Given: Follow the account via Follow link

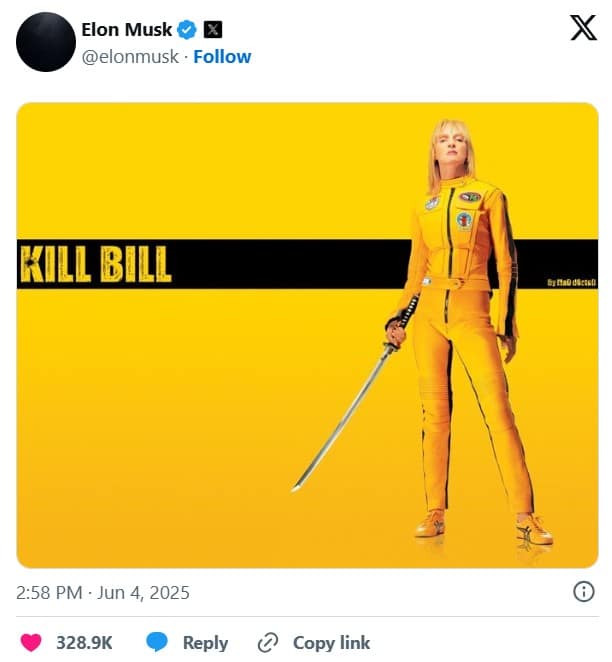Looking at the screenshot, I should (222, 56).
